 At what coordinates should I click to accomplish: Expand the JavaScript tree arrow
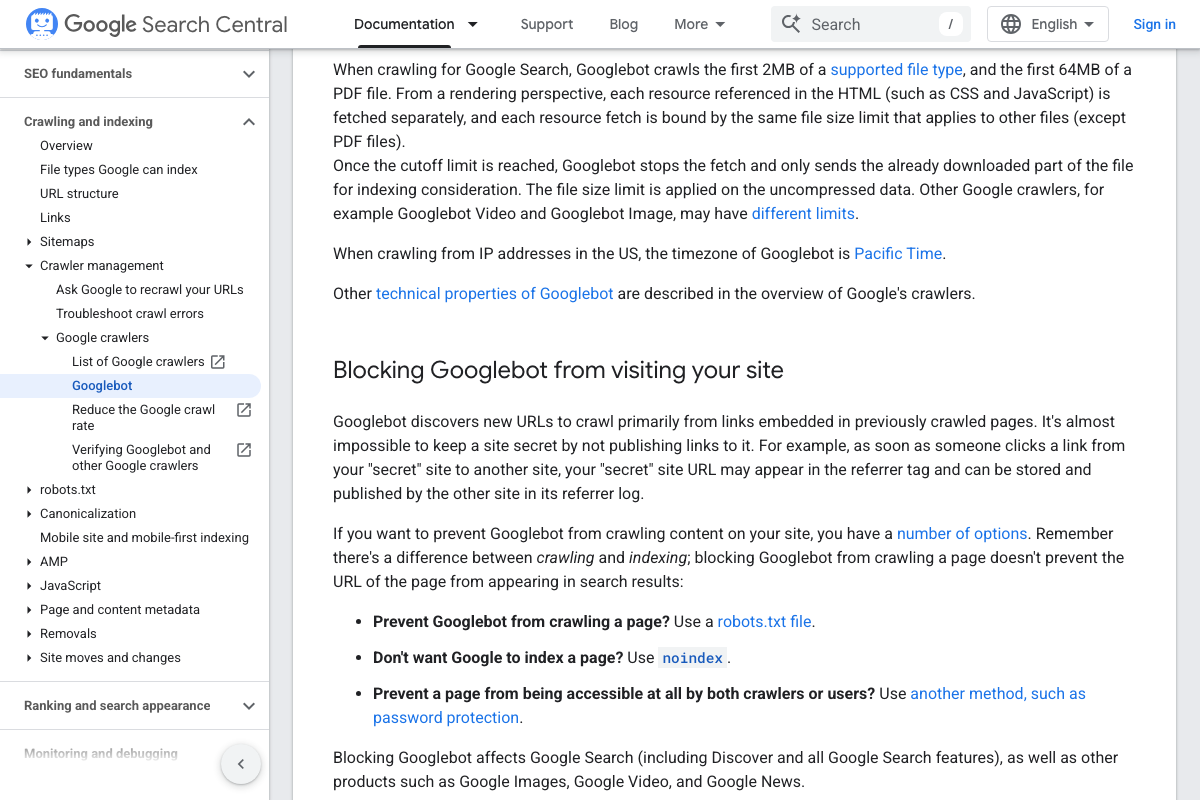[29, 586]
